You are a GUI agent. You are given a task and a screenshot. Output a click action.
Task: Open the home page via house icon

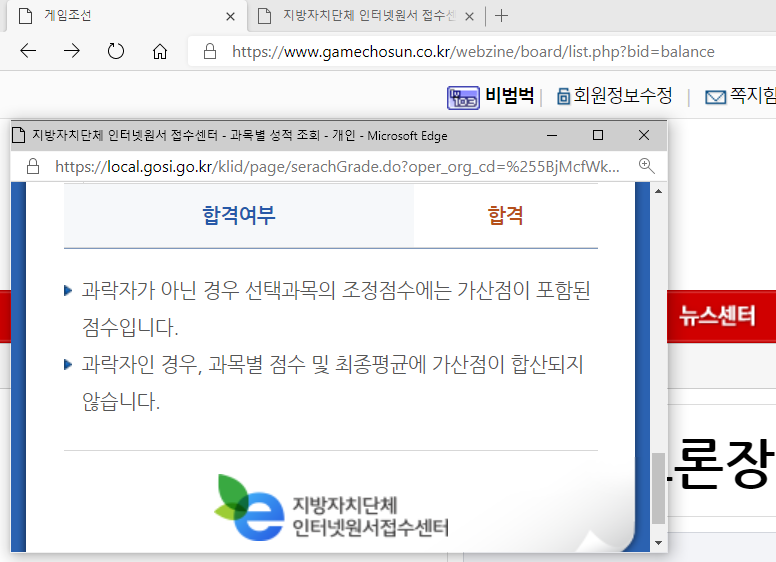click(160, 51)
